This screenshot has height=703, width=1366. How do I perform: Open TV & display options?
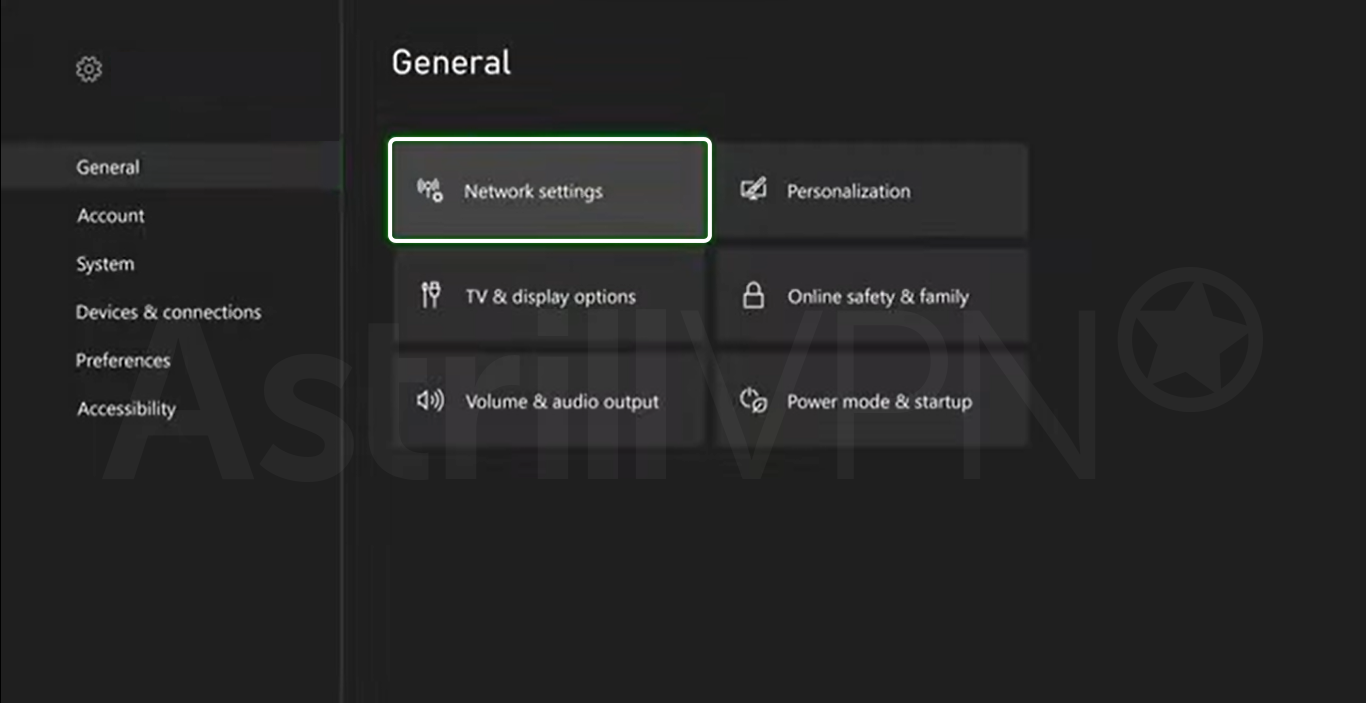coord(549,295)
